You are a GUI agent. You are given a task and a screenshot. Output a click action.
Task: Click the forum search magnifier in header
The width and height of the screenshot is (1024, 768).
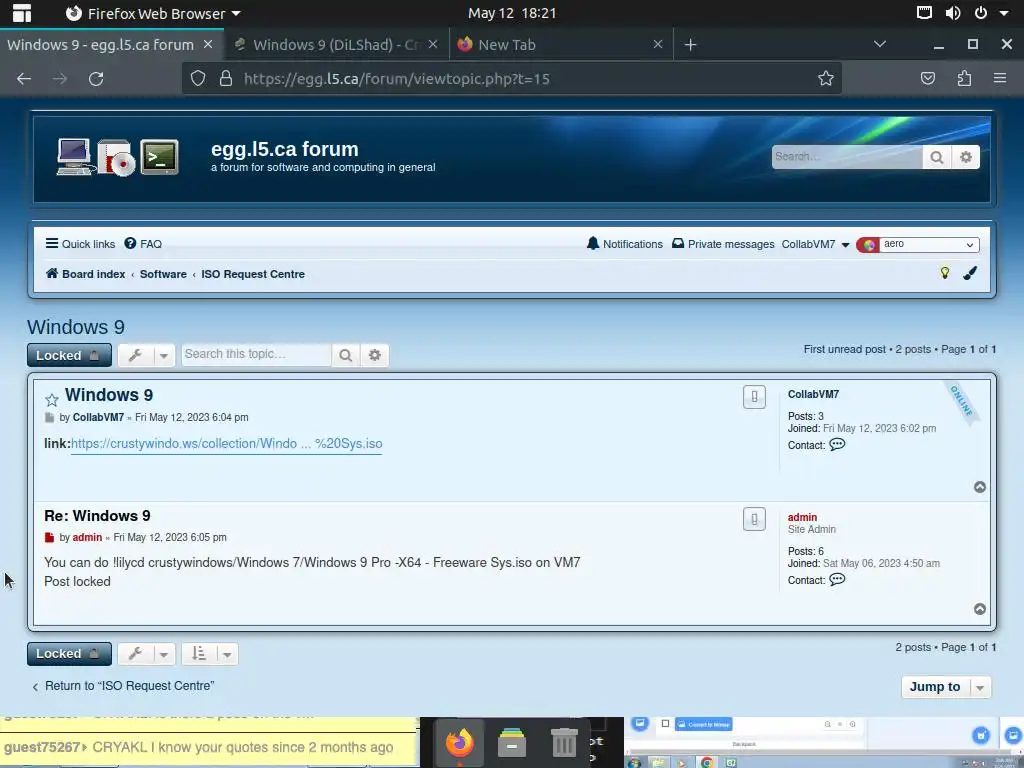936,157
